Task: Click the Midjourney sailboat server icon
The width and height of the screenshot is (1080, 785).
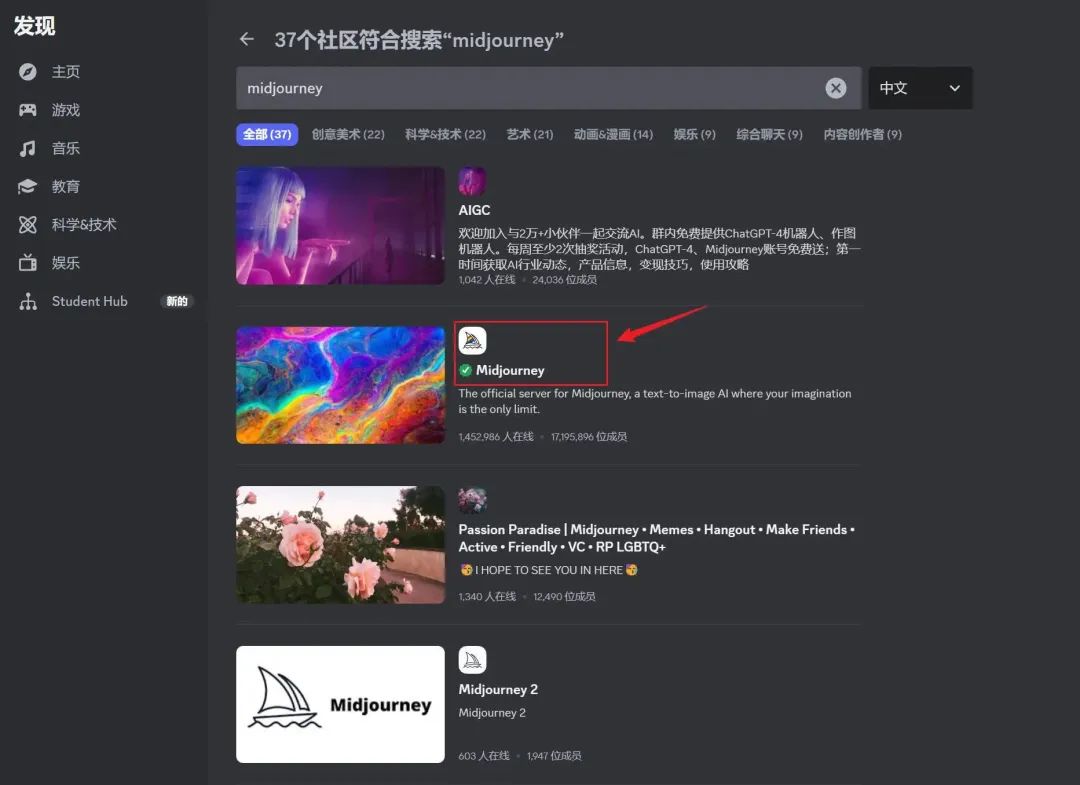Action: click(472, 339)
